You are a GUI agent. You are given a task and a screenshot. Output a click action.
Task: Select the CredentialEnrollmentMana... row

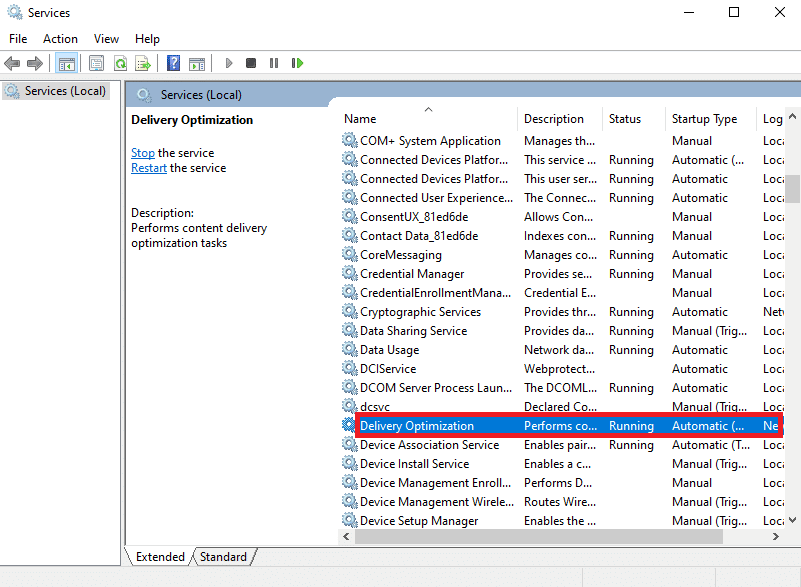tap(562, 292)
